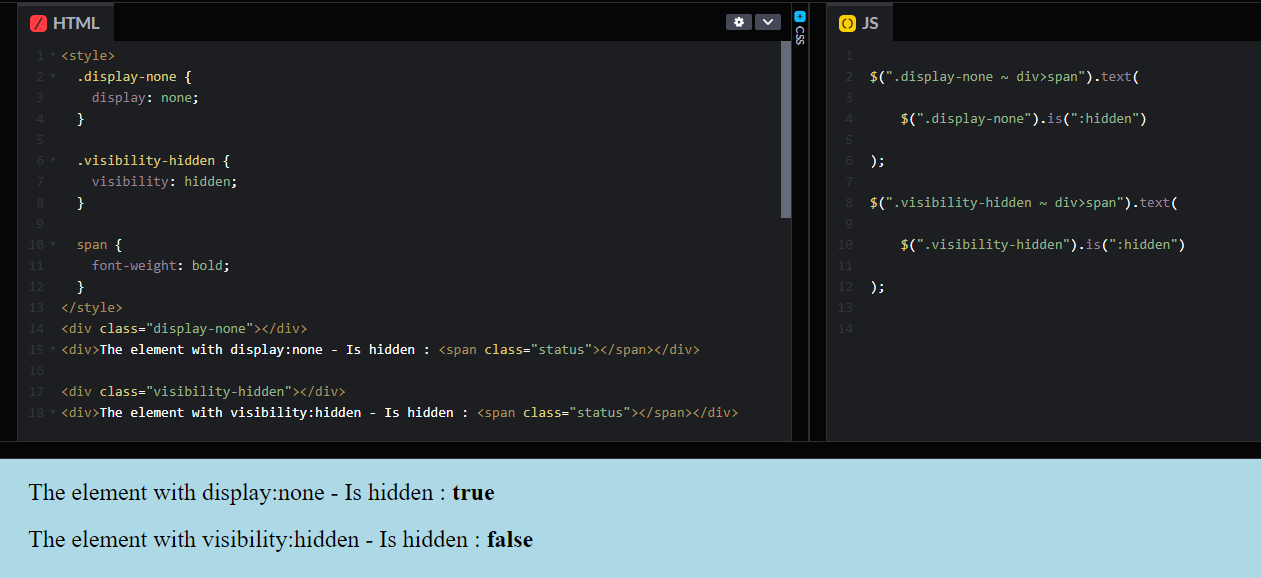This screenshot has width=1261, height=578.
Task: Click the bold false result text
Action: (509, 539)
